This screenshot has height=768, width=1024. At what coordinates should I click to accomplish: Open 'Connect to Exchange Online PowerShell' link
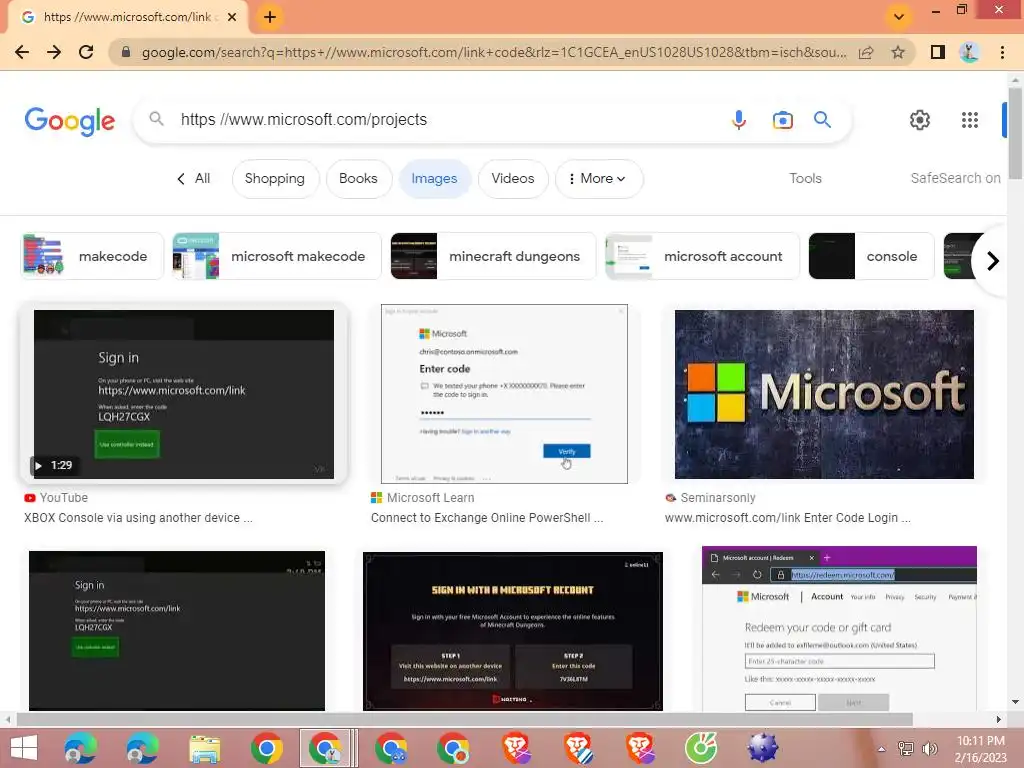pyautogui.click(x=487, y=518)
